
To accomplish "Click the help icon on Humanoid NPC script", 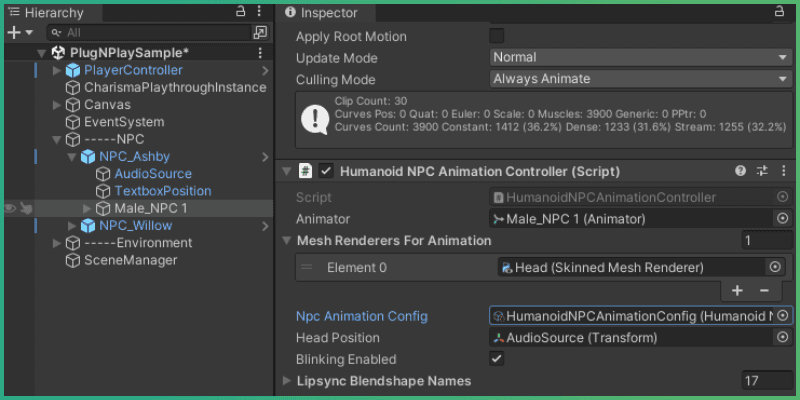I will coord(741,171).
